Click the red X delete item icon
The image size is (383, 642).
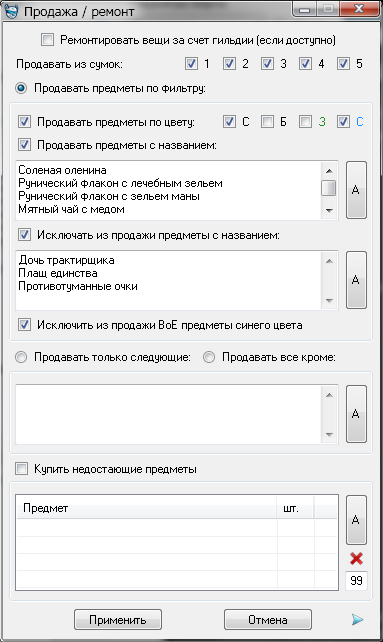(356, 558)
